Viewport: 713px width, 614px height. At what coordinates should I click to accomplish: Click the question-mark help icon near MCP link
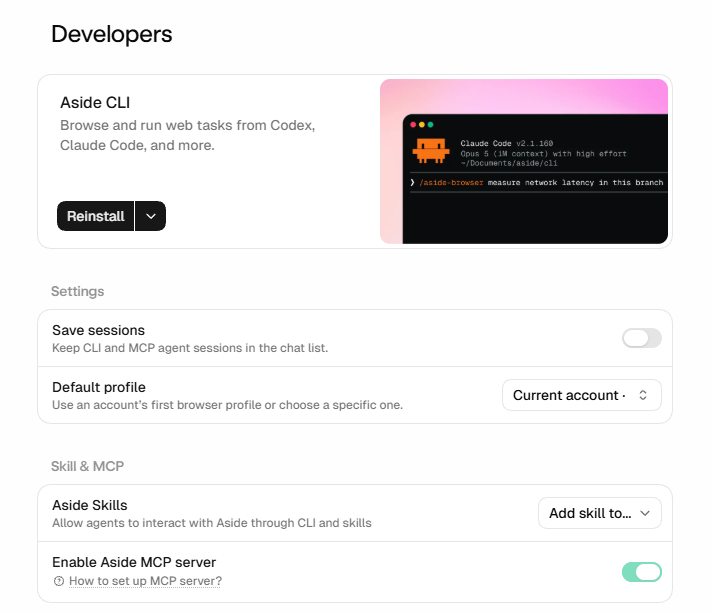click(x=59, y=581)
